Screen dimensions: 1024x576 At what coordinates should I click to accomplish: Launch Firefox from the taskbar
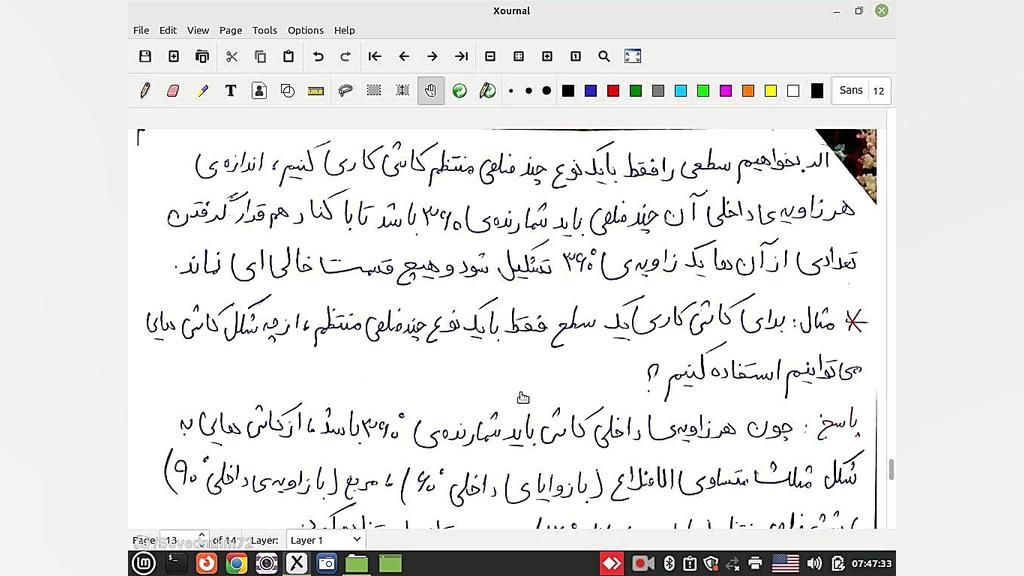point(206,563)
